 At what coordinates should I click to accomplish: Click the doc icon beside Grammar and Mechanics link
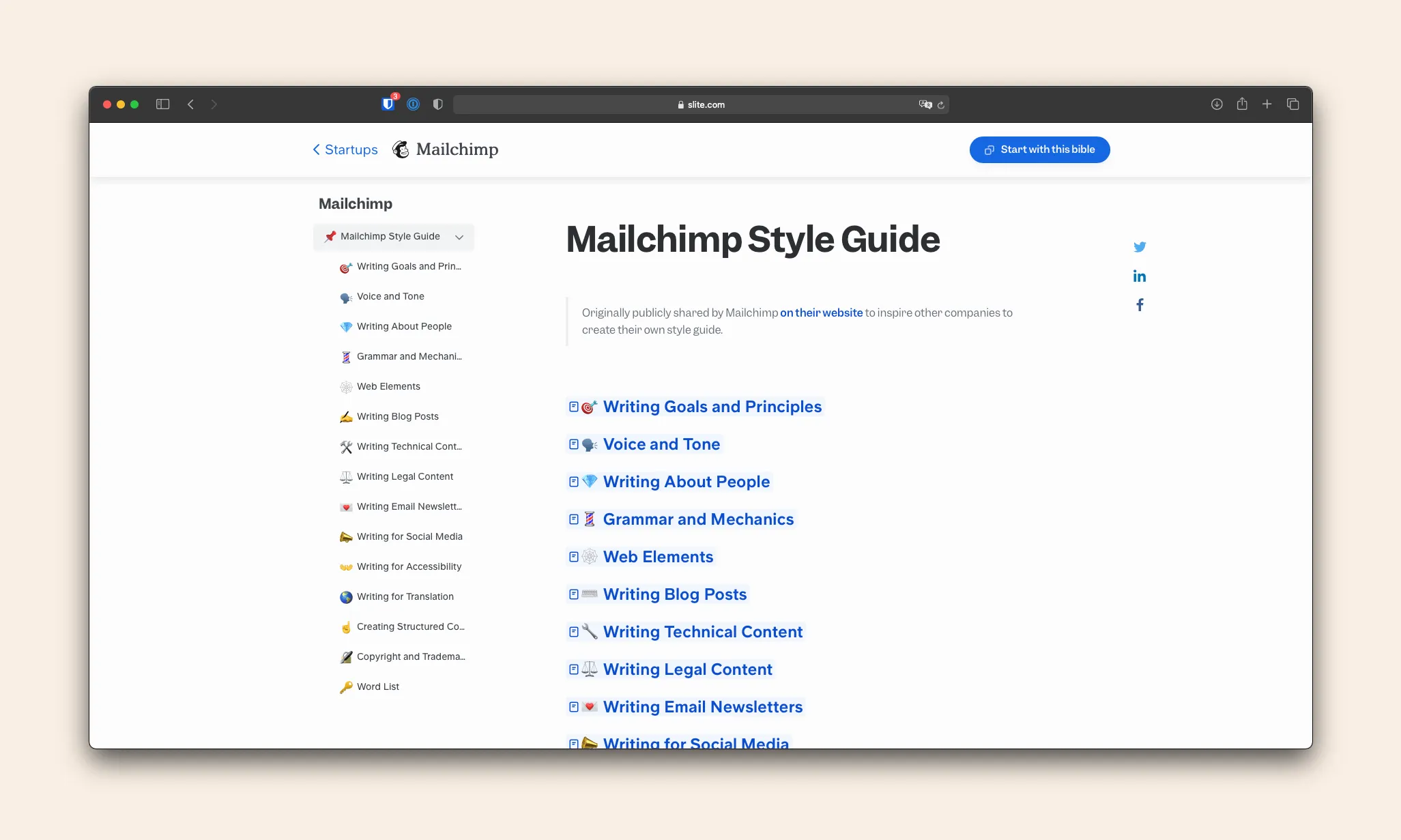point(574,519)
